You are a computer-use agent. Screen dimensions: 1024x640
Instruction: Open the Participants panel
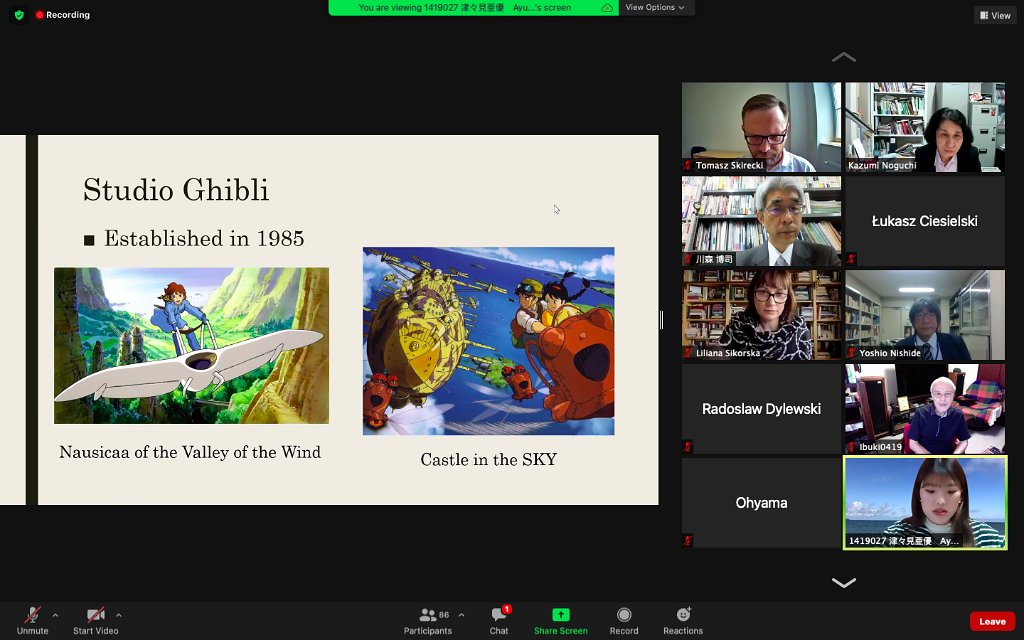pyautogui.click(x=428, y=620)
